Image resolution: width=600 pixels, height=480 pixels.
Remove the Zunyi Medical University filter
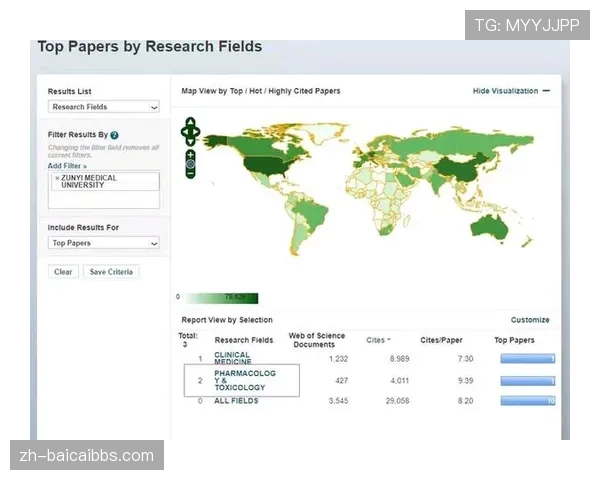click(x=57, y=178)
